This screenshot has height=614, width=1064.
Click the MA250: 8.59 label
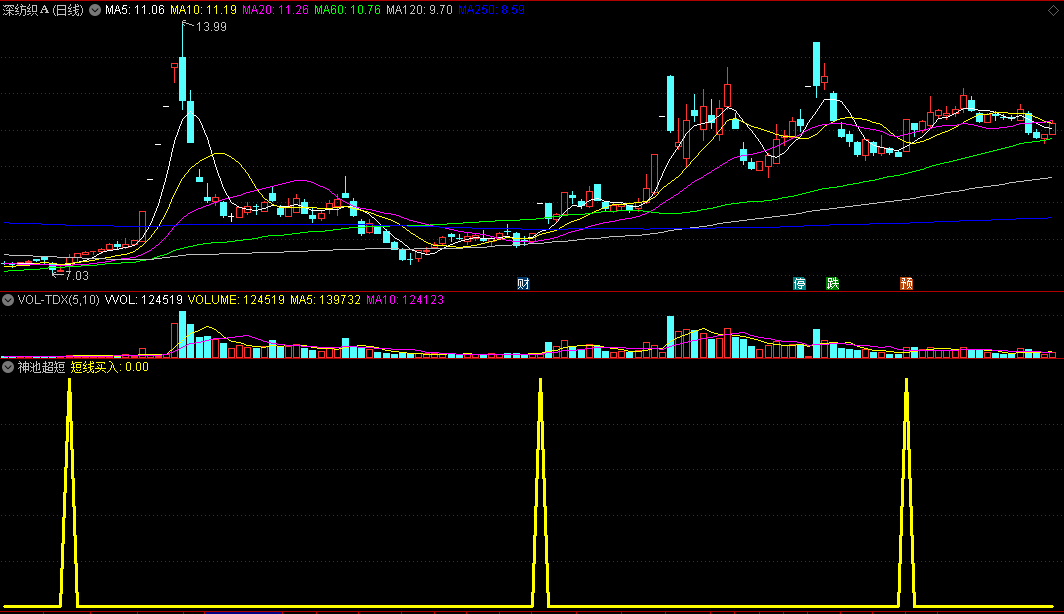491,10
